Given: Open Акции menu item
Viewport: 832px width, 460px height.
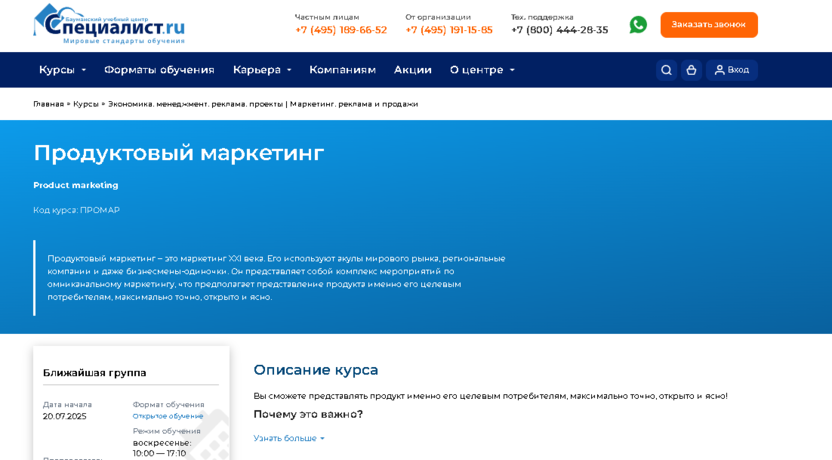Looking at the screenshot, I should tap(412, 70).
